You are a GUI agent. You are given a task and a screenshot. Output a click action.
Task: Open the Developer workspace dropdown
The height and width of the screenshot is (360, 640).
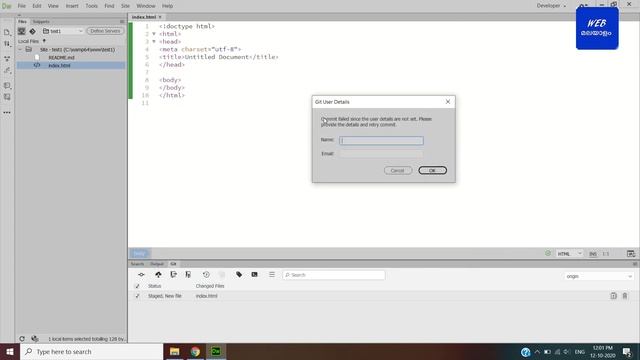[551, 6]
